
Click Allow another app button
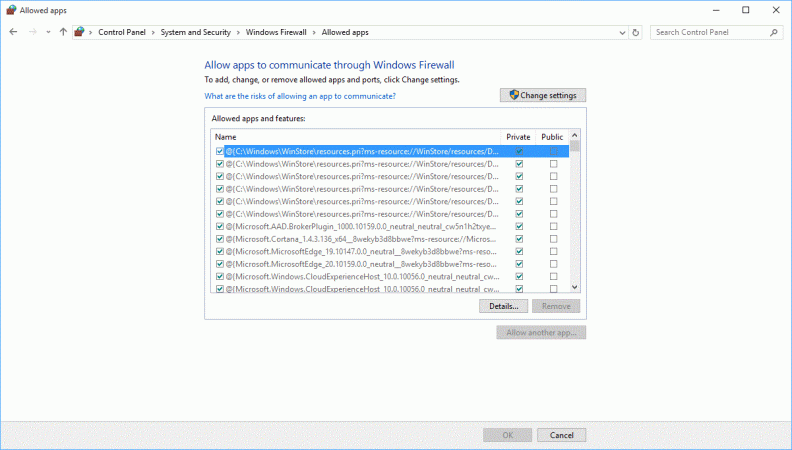pyautogui.click(x=541, y=332)
